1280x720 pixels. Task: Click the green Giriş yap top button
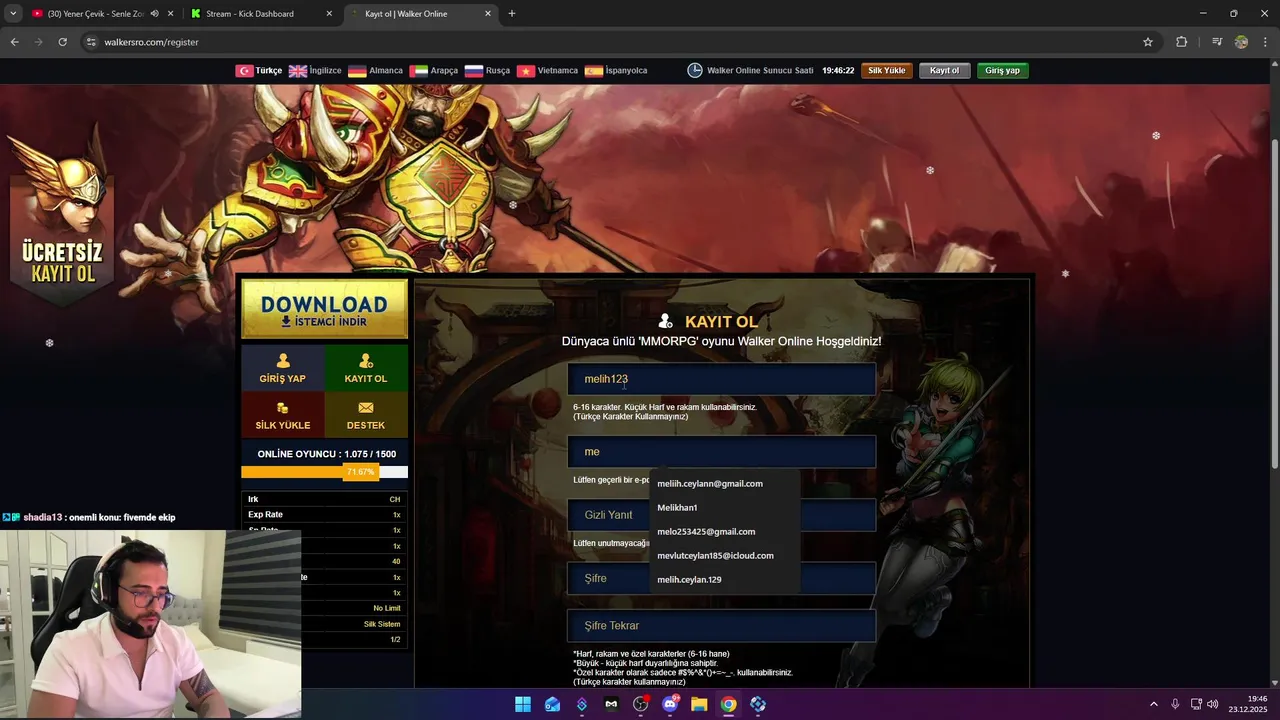(x=1003, y=71)
